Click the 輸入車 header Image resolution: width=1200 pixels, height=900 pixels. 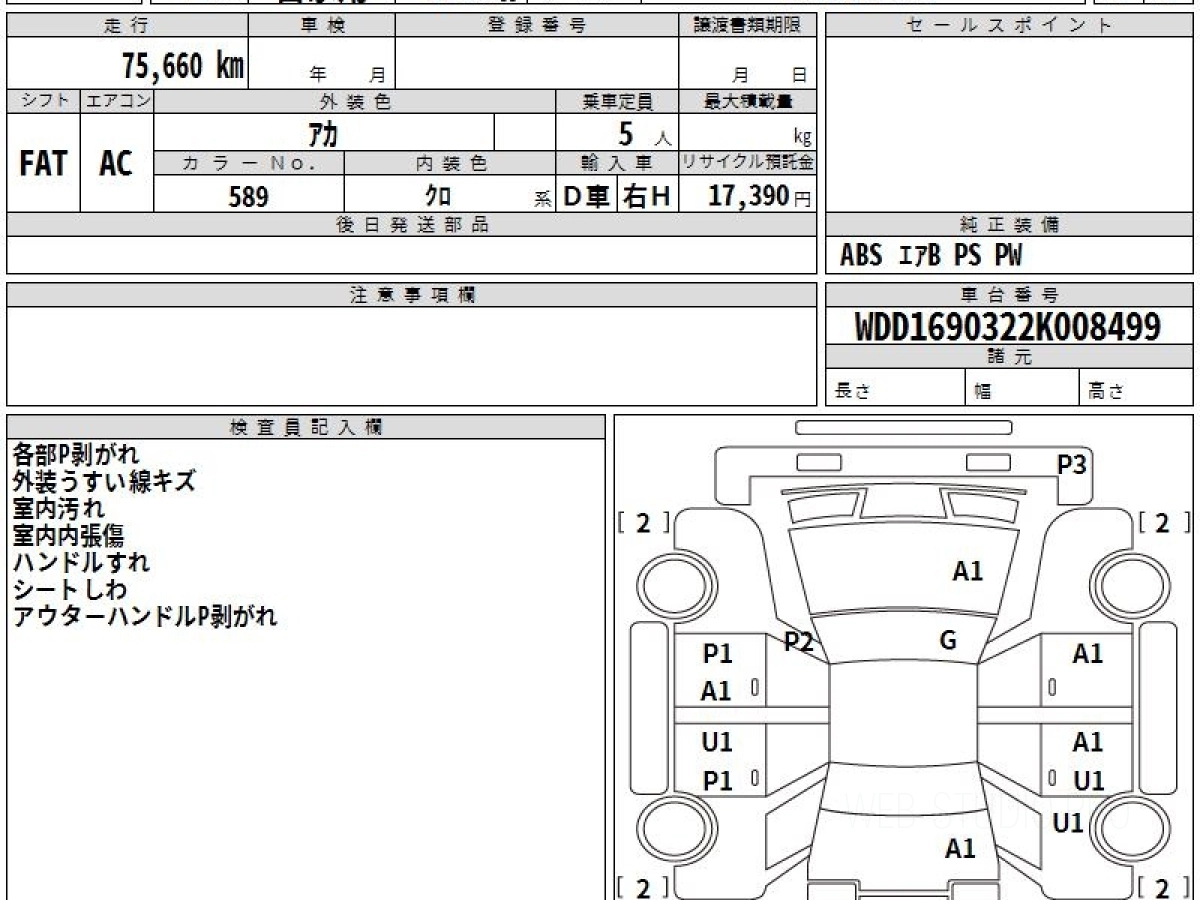pos(618,164)
